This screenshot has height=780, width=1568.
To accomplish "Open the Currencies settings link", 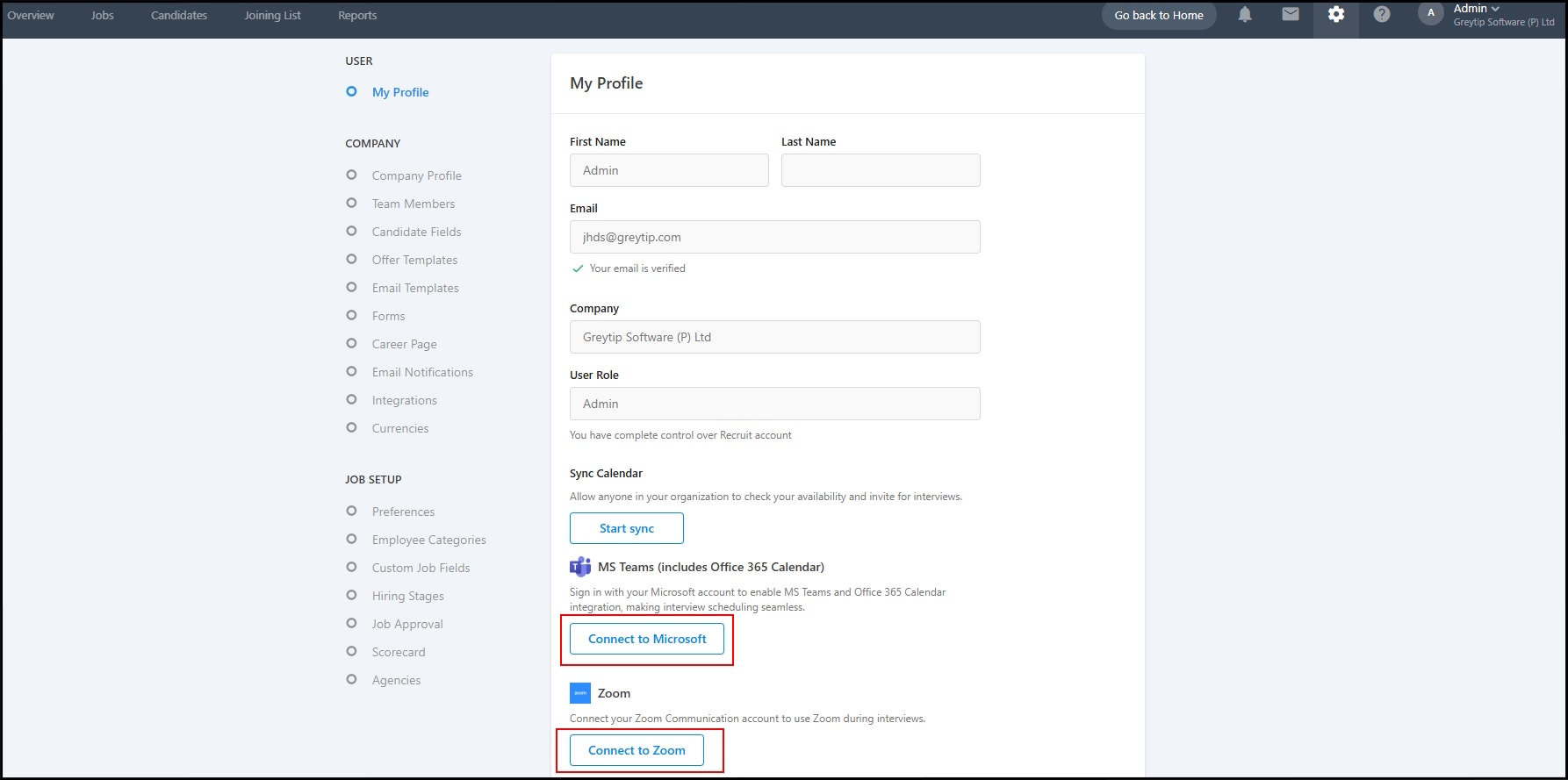I will [400, 428].
